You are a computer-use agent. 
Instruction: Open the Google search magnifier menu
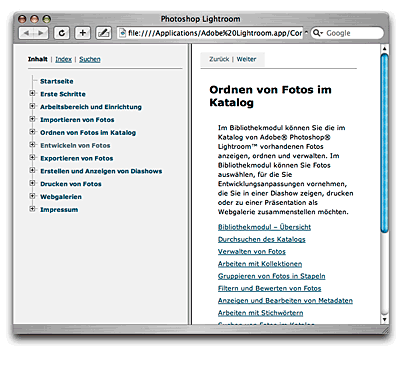pyautogui.click(x=318, y=33)
